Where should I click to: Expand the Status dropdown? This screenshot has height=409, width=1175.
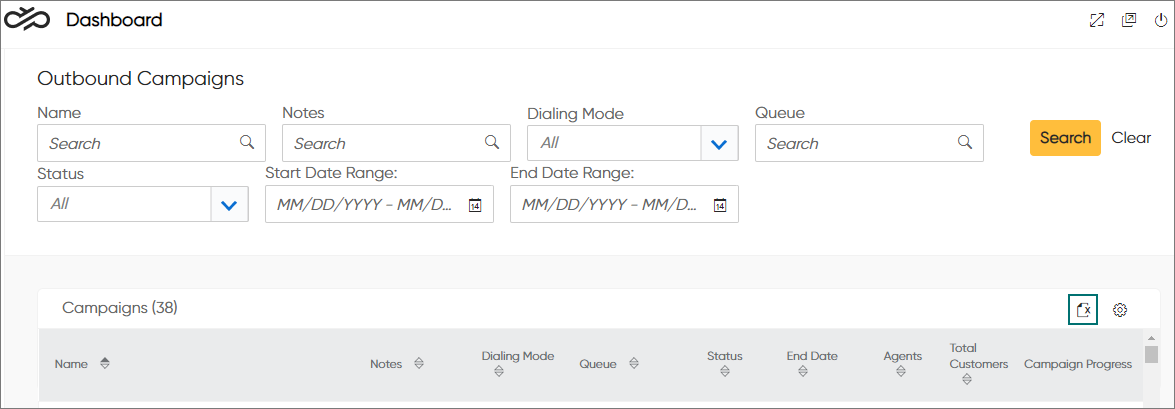[229, 204]
